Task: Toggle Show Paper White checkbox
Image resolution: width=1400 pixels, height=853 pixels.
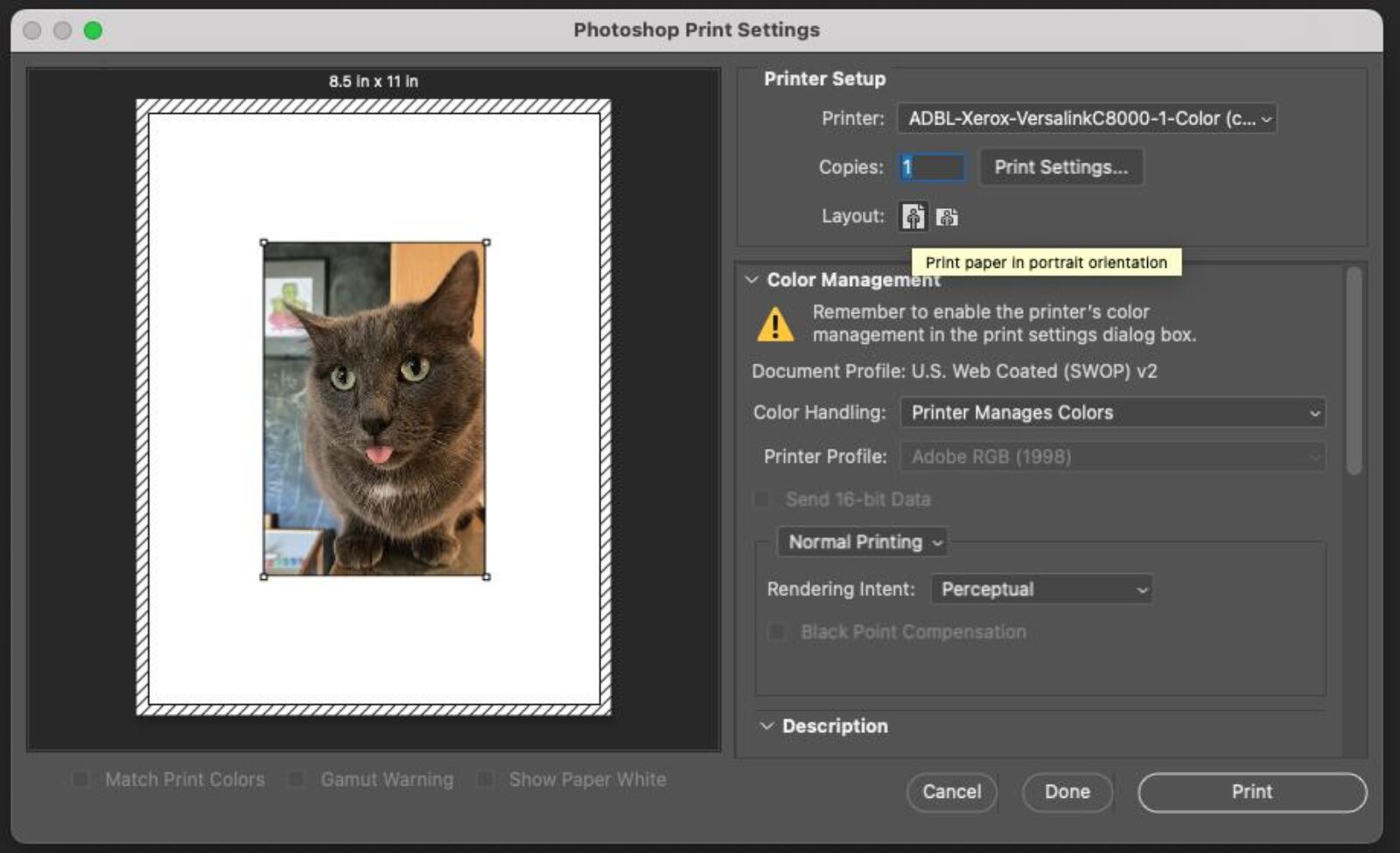Action: pos(485,779)
